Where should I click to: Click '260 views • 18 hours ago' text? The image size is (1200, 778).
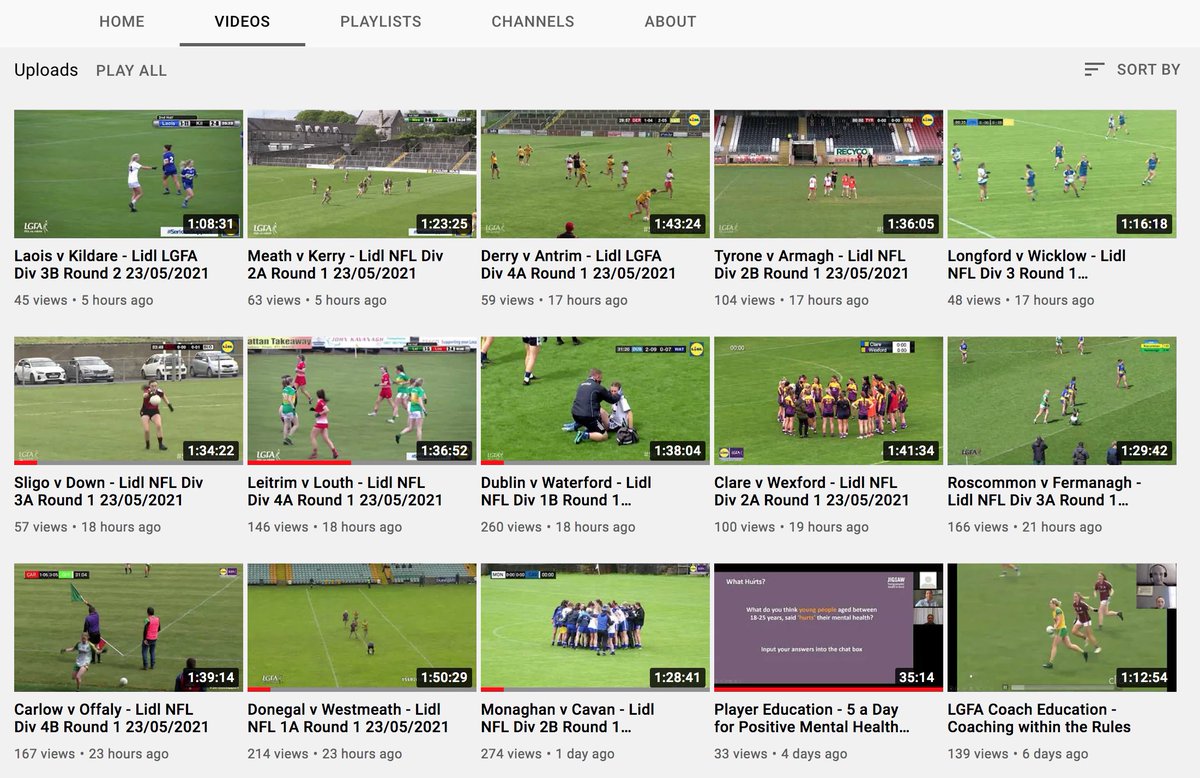tap(558, 527)
